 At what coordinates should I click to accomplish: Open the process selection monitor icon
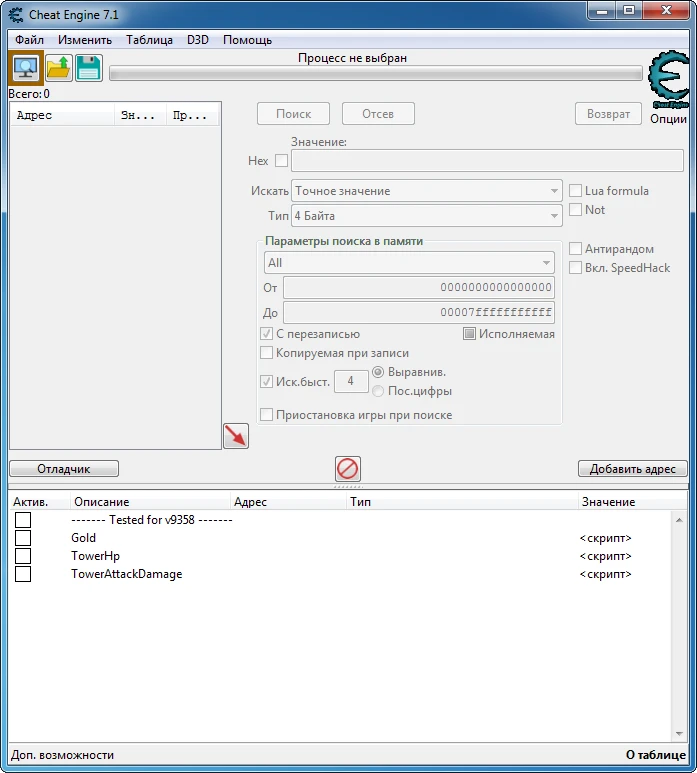[x=26, y=68]
